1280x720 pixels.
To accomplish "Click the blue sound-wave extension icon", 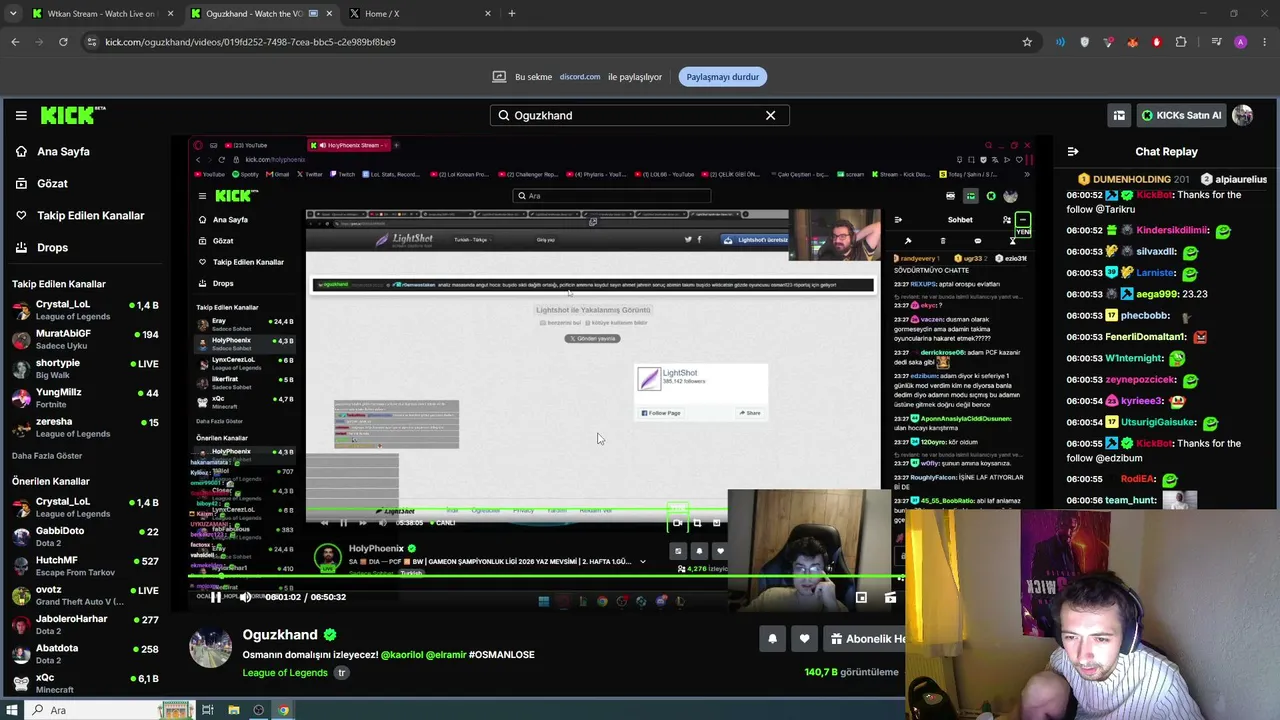I will (x=1060, y=42).
